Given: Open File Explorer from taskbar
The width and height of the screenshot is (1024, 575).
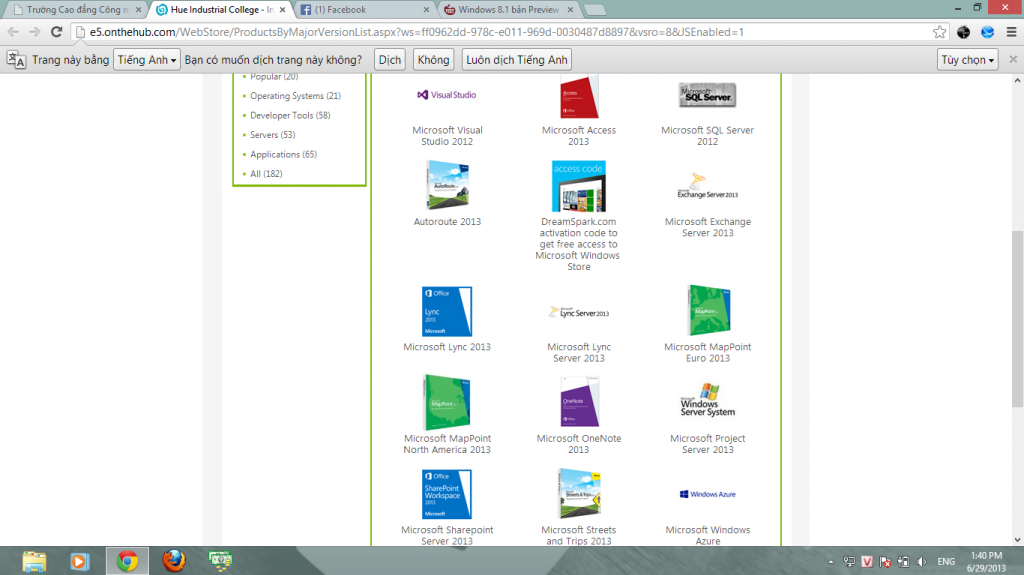Looking at the screenshot, I should pyautogui.click(x=34, y=561).
